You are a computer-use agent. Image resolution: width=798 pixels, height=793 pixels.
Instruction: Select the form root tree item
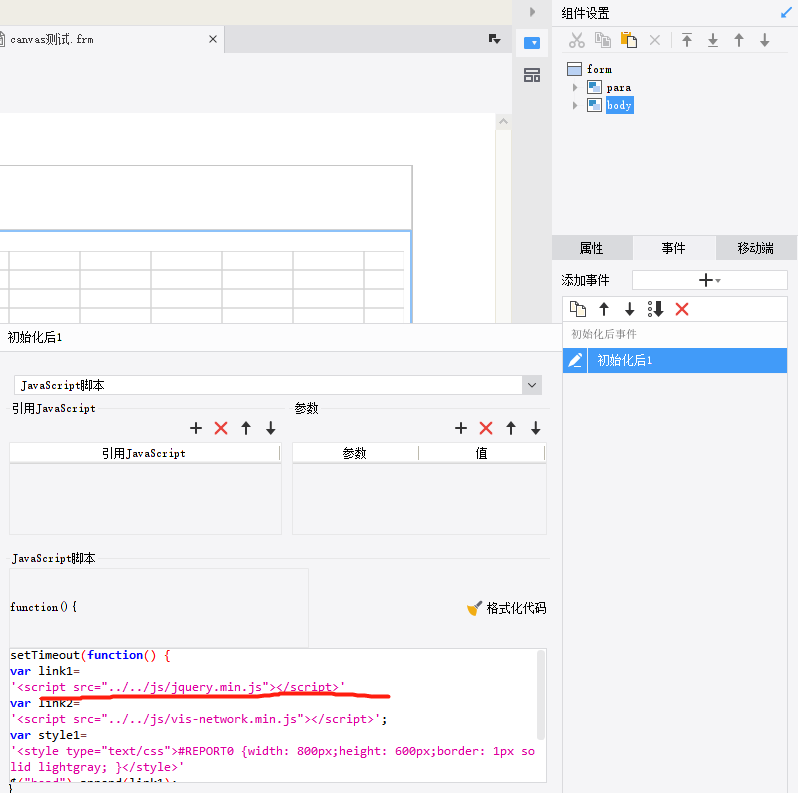click(x=599, y=69)
